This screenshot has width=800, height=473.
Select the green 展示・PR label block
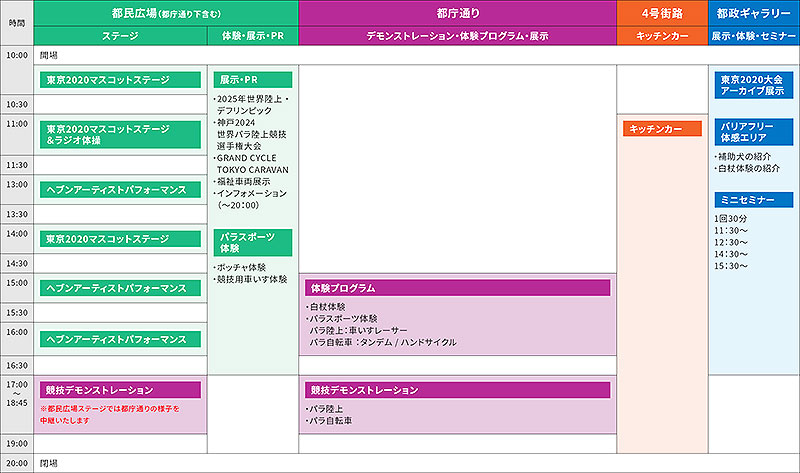(253, 79)
